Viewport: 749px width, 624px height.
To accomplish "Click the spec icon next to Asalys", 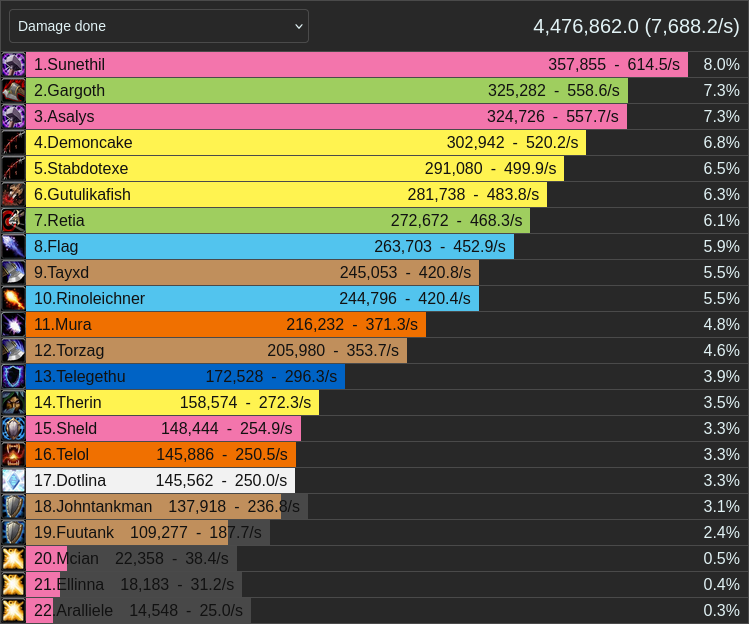I will pos(13,117).
